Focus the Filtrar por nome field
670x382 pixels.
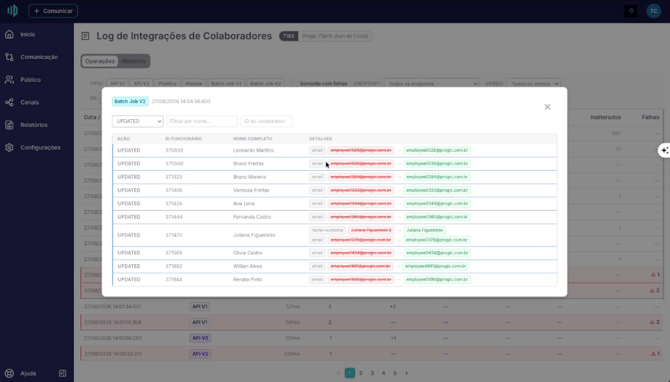pos(202,121)
